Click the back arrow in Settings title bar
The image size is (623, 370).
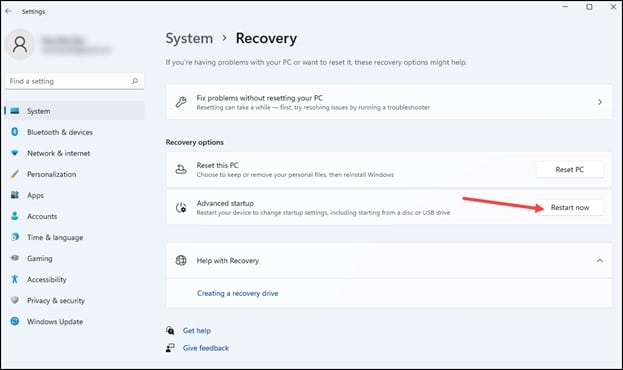pyautogui.click(x=8, y=12)
